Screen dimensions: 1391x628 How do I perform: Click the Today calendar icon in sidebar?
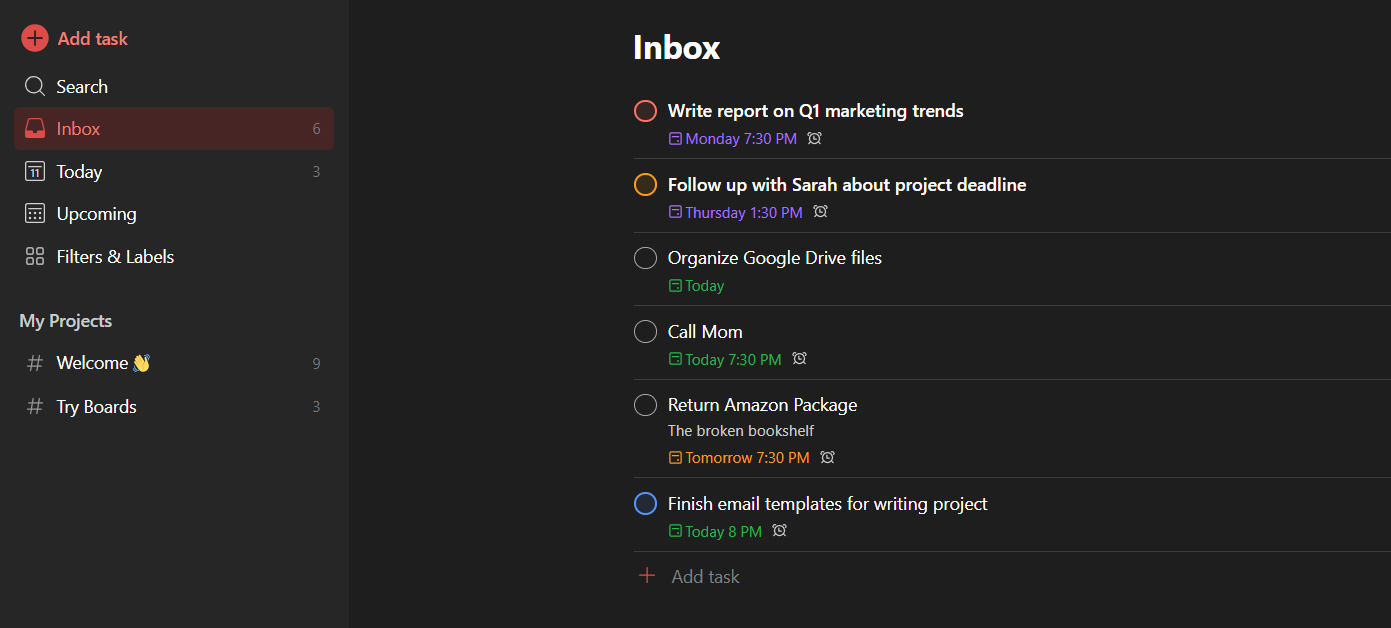click(x=34, y=171)
